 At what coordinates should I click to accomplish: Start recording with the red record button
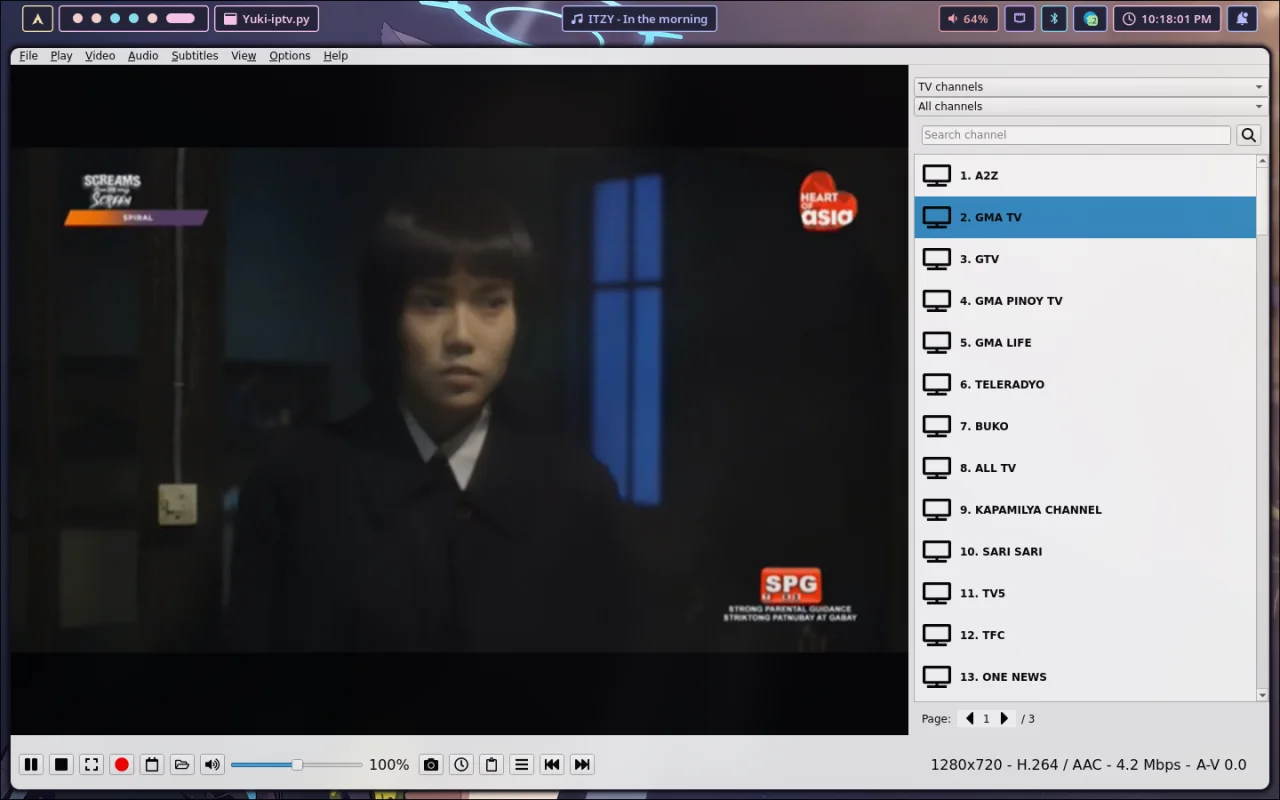point(122,765)
